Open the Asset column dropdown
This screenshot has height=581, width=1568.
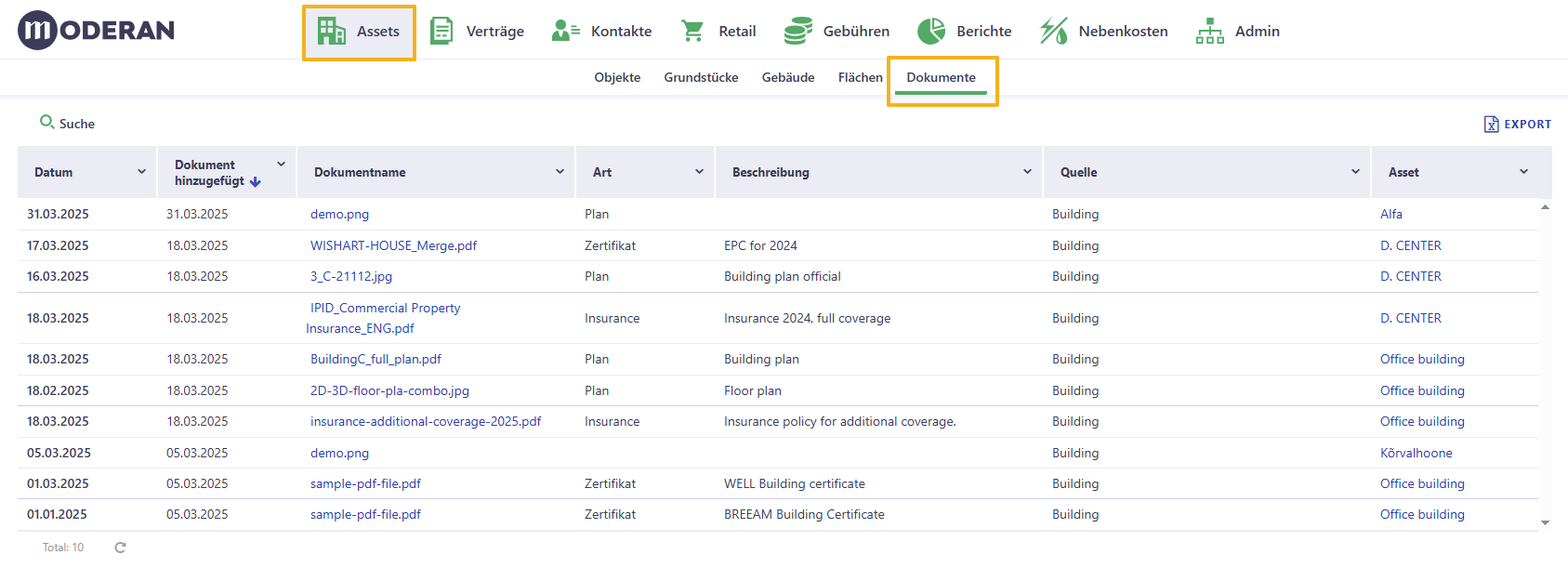pos(1523,172)
